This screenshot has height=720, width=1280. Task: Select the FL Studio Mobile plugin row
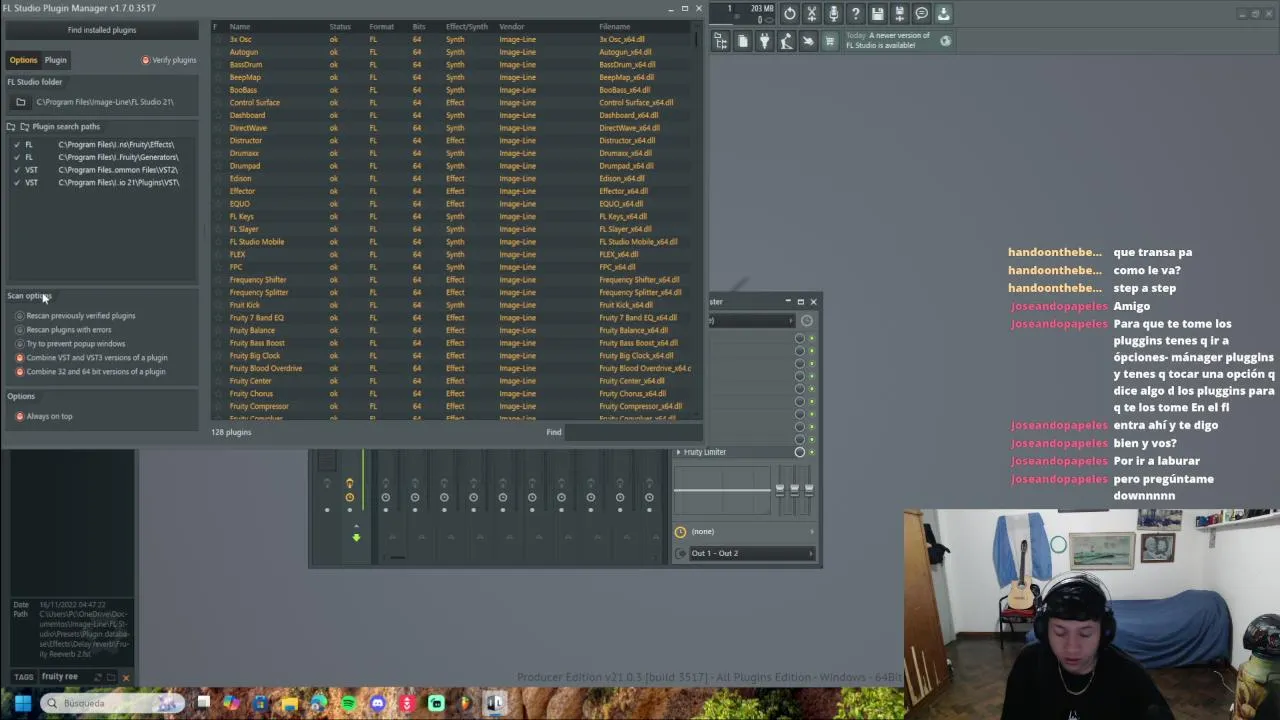[453, 242]
